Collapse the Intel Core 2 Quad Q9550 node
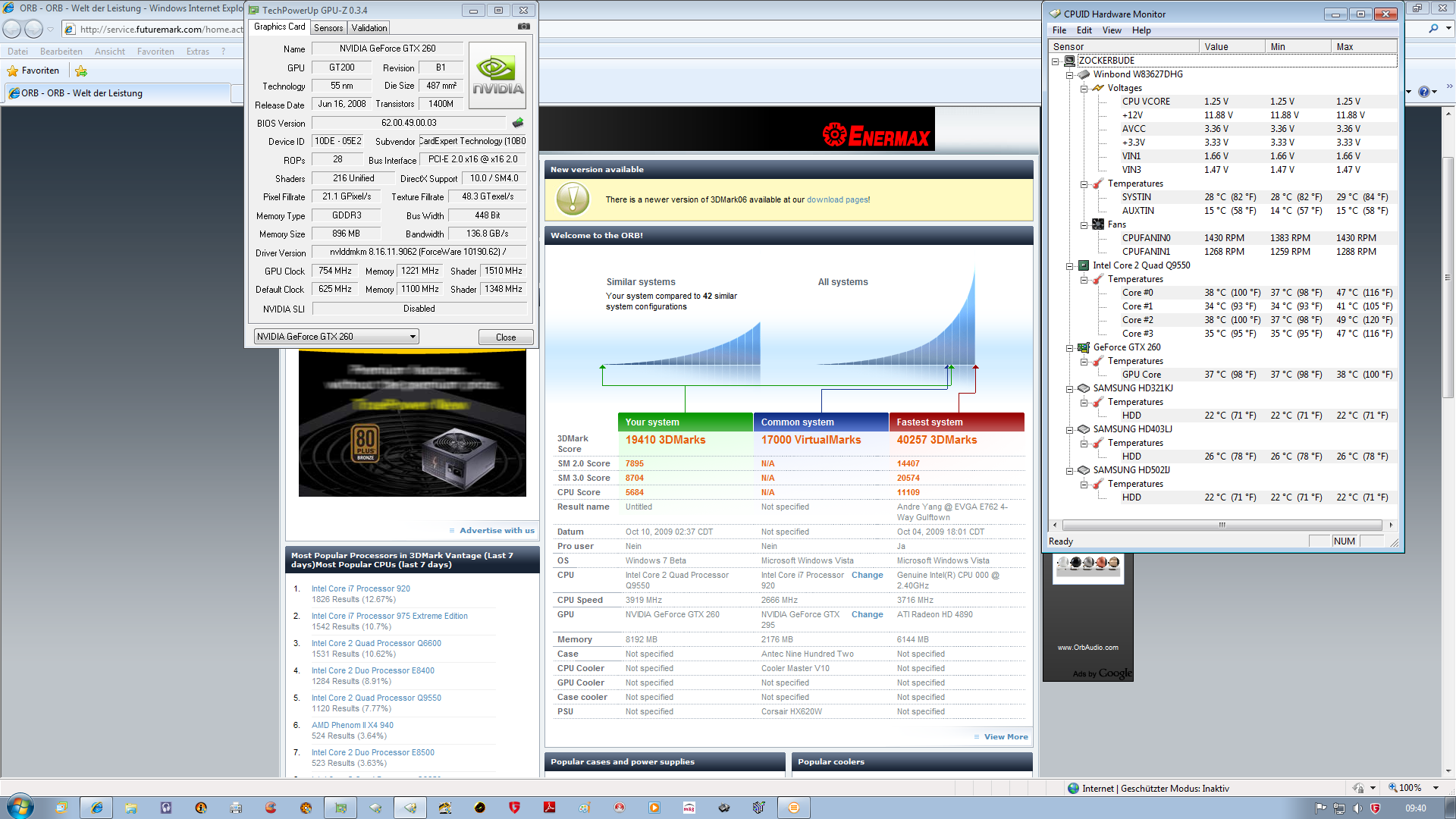The height and width of the screenshot is (819, 1456). (x=1069, y=266)
